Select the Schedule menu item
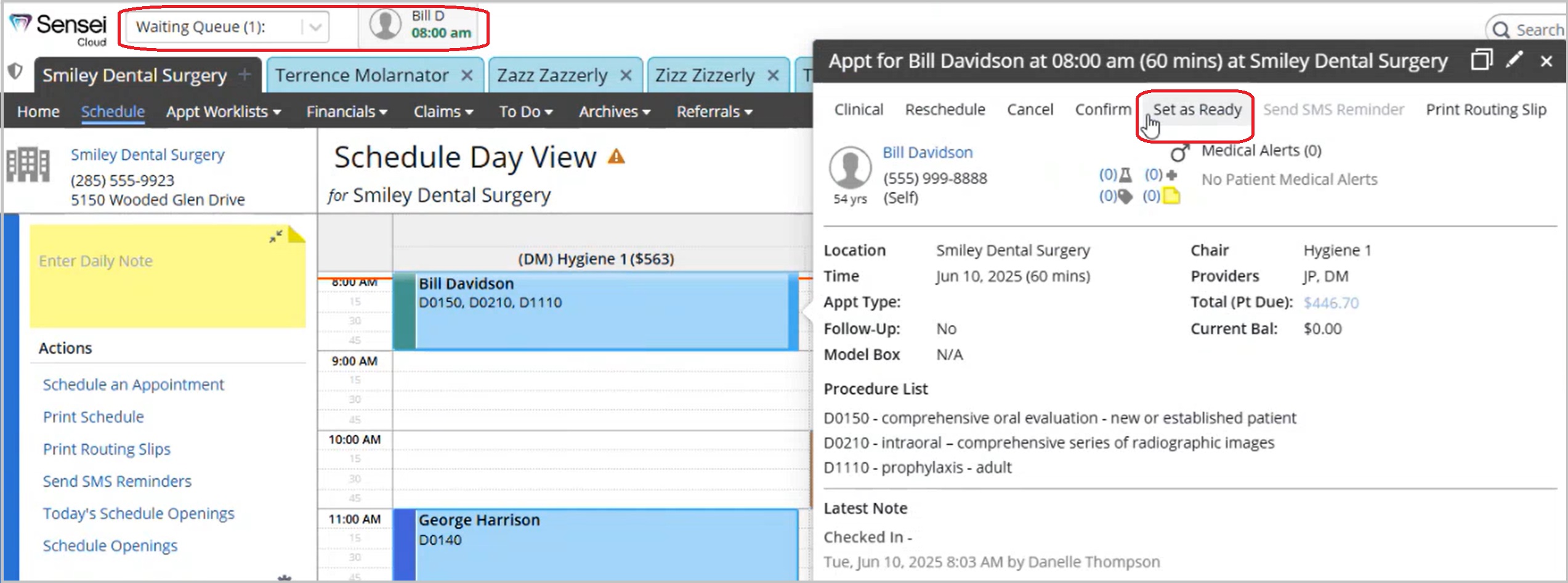The width and height of the screenshot is (1568, 583). click(113, 112)
